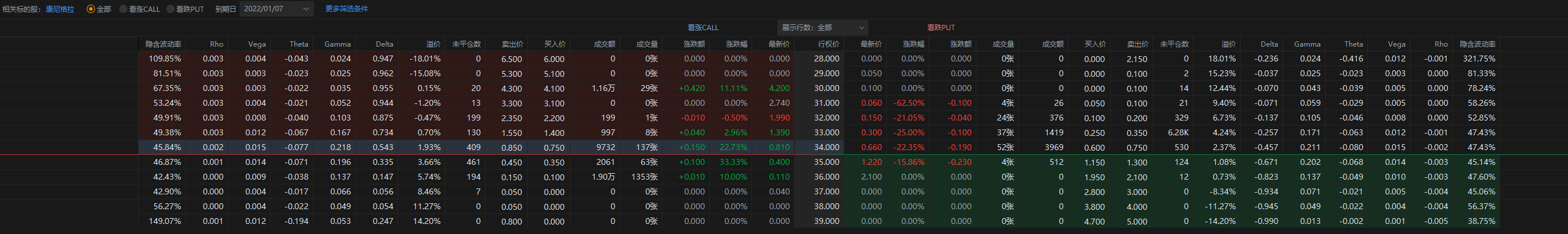The width and height of the screenshot is (1568, 234).
Task: Open the 康尼格拉 underlying stock link
Action: pos(60,9)
